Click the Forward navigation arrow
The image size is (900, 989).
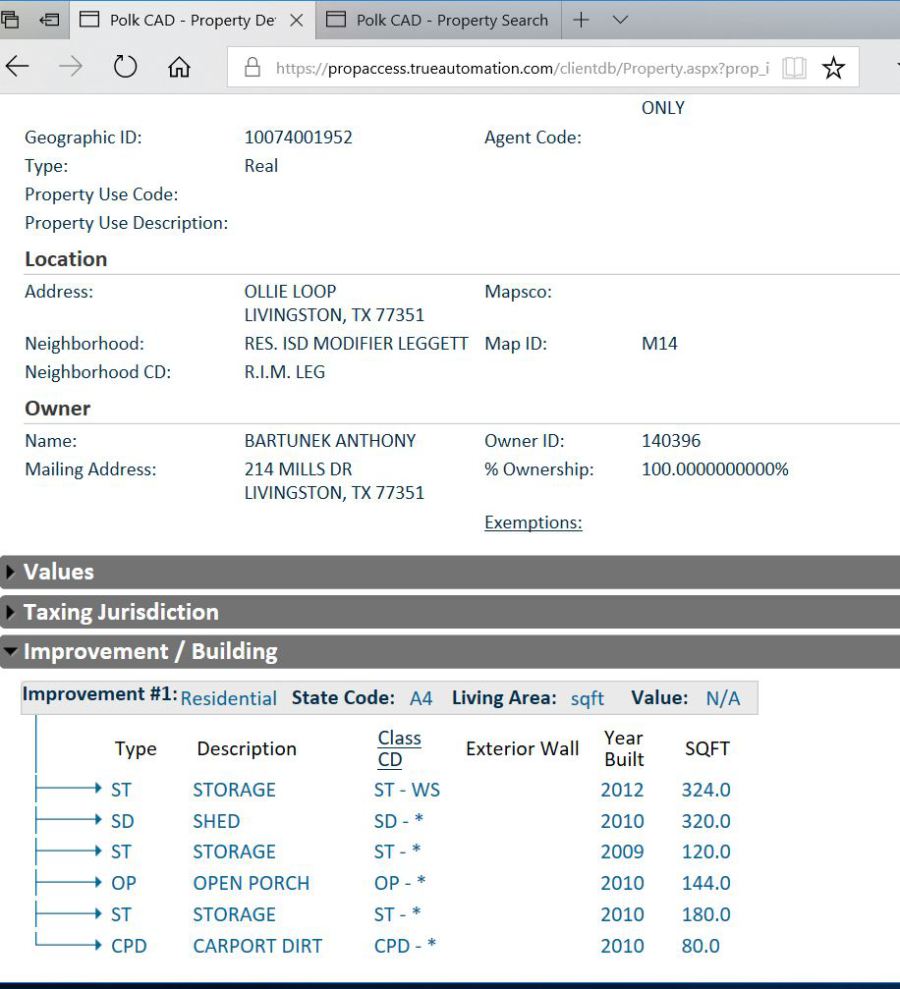coord(71,67)
